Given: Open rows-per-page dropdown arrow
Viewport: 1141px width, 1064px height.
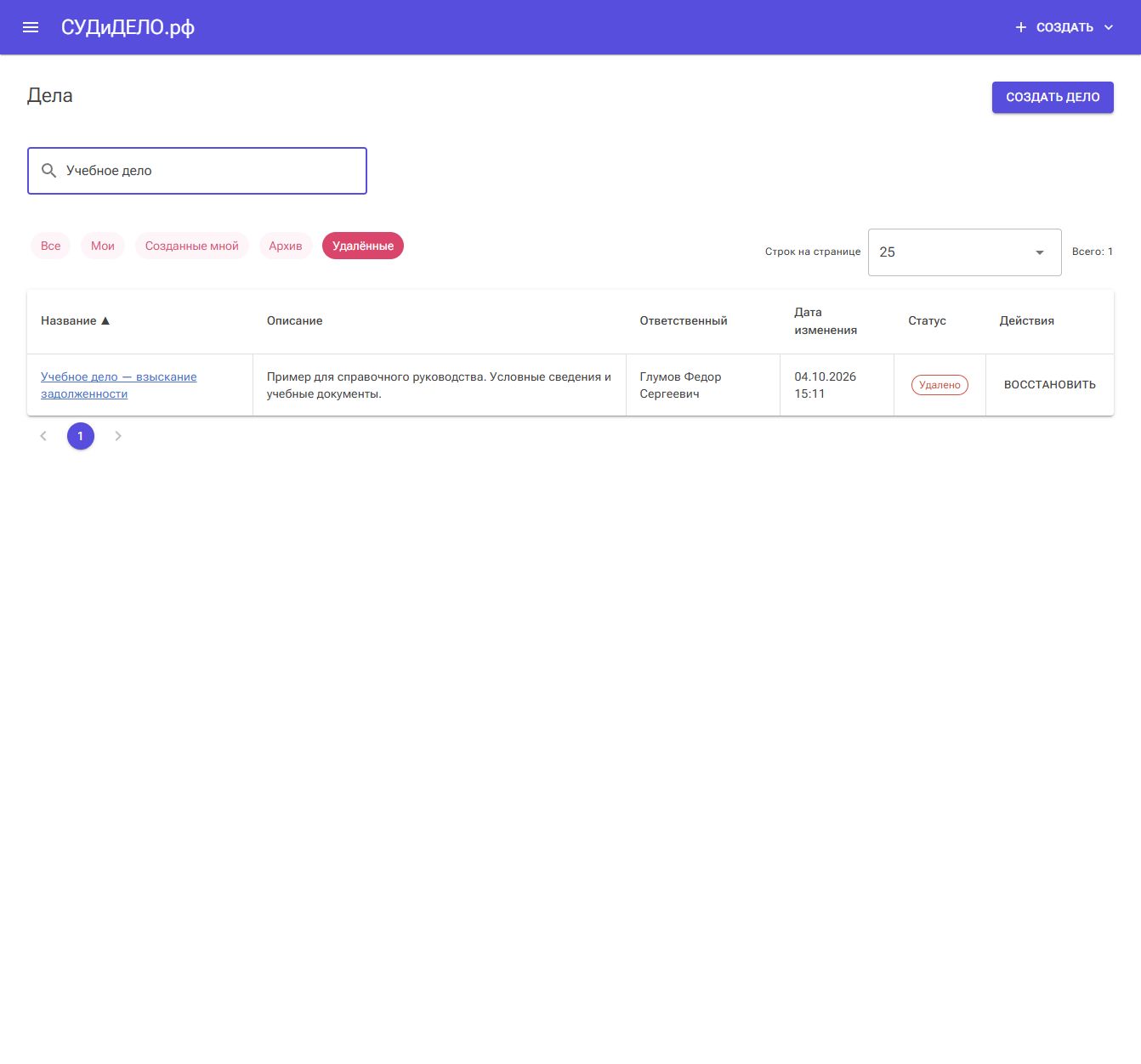Looking at the screenshot, I should click(x=1040, y=252).
